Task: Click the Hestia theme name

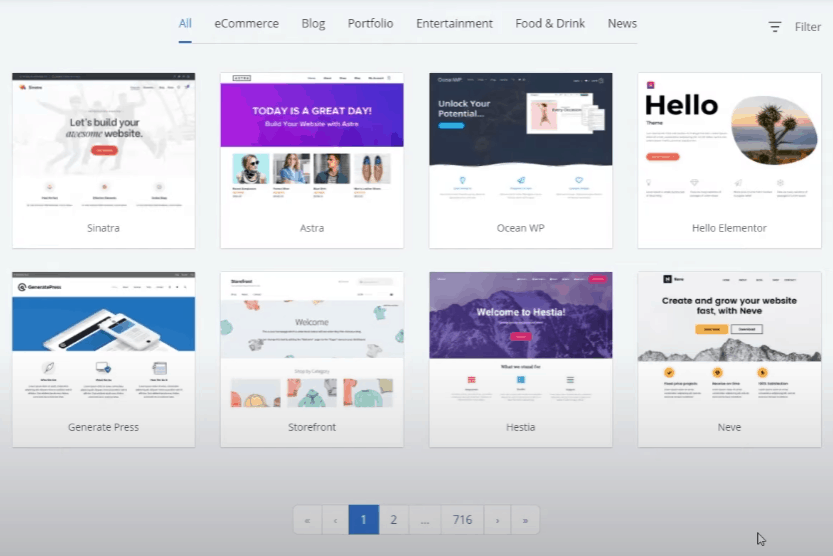Action: click(x=521, y=427)
